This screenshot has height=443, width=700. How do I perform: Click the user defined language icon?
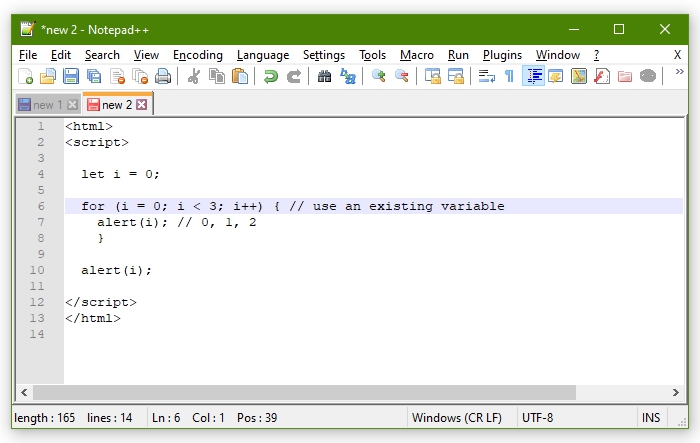click(556, 76)
